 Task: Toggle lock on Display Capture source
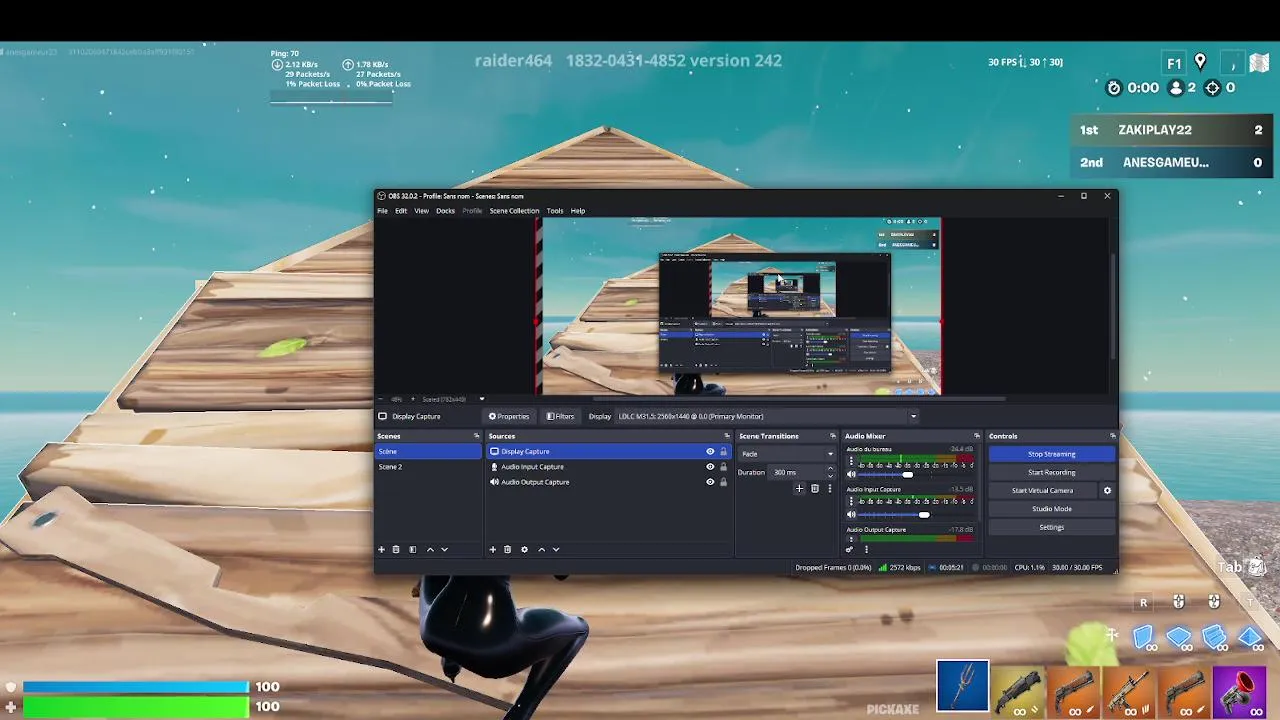pyautogui.click(x=723, y=452)
